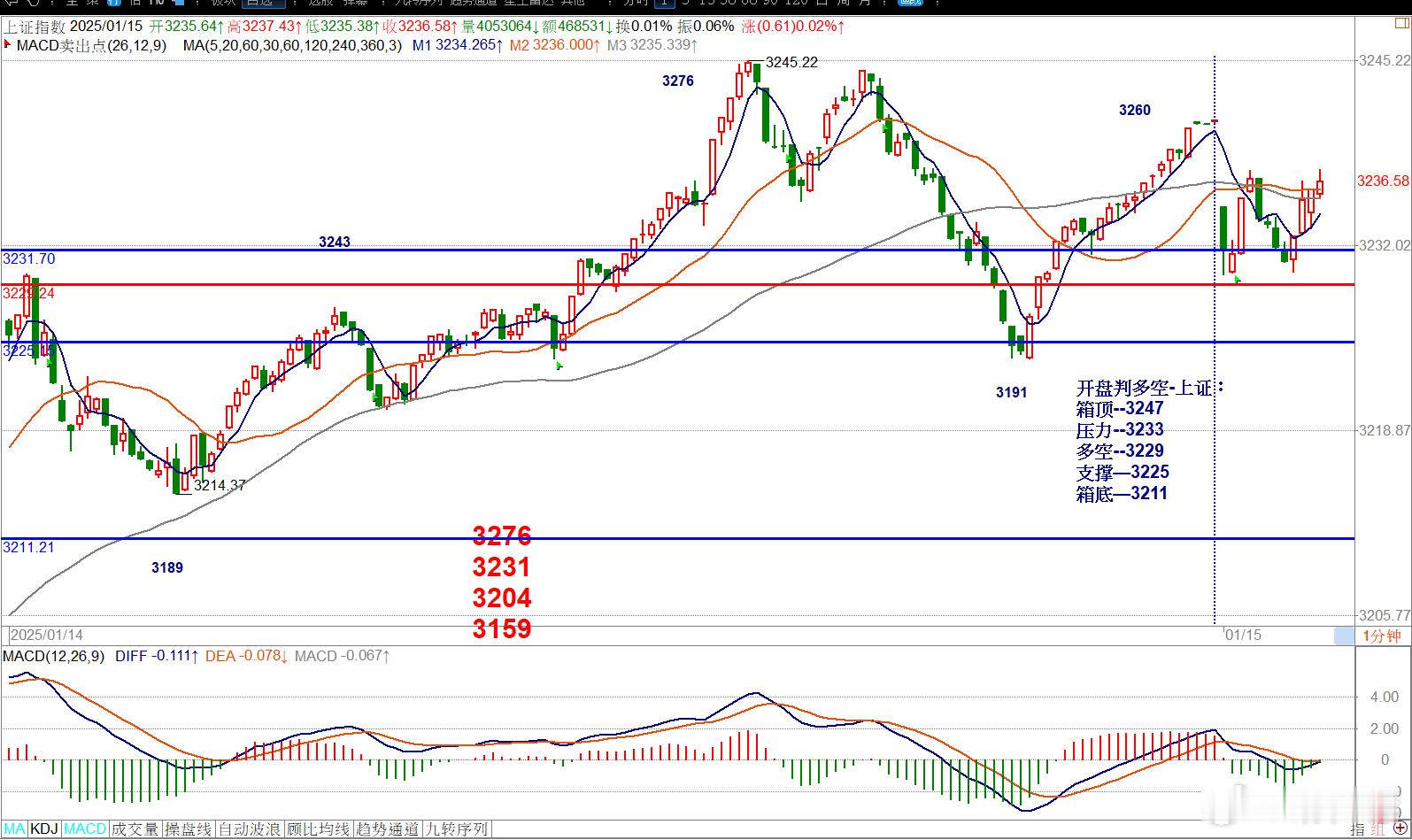1412x840 pixels.
Task: Click the 3211.21 blue line price label
Action: click(28, 548)
